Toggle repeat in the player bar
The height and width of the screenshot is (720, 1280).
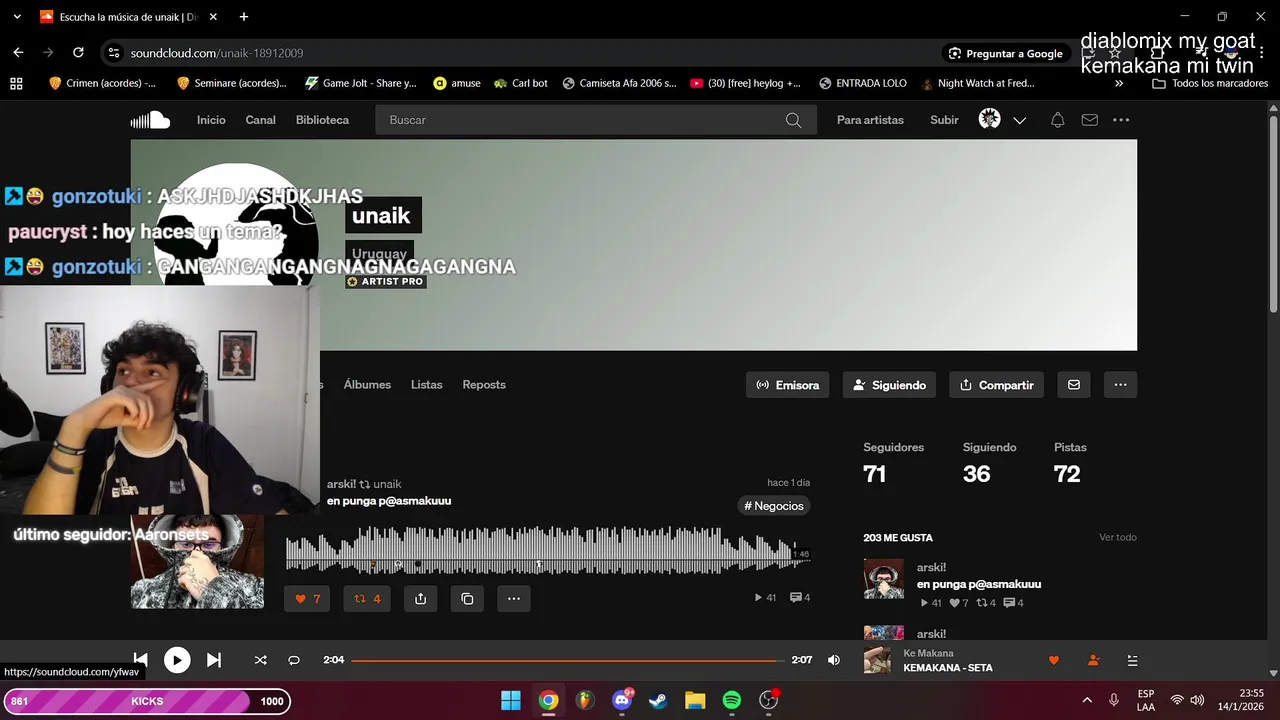[294, 660]
